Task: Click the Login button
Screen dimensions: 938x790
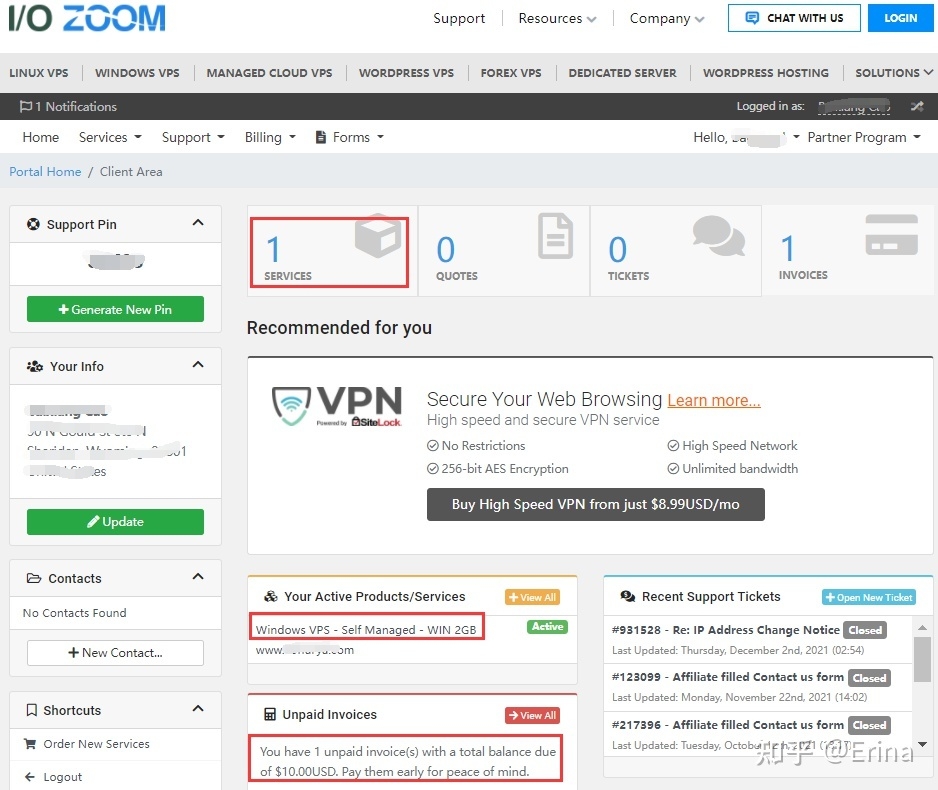Action: (x=900, y=18)
